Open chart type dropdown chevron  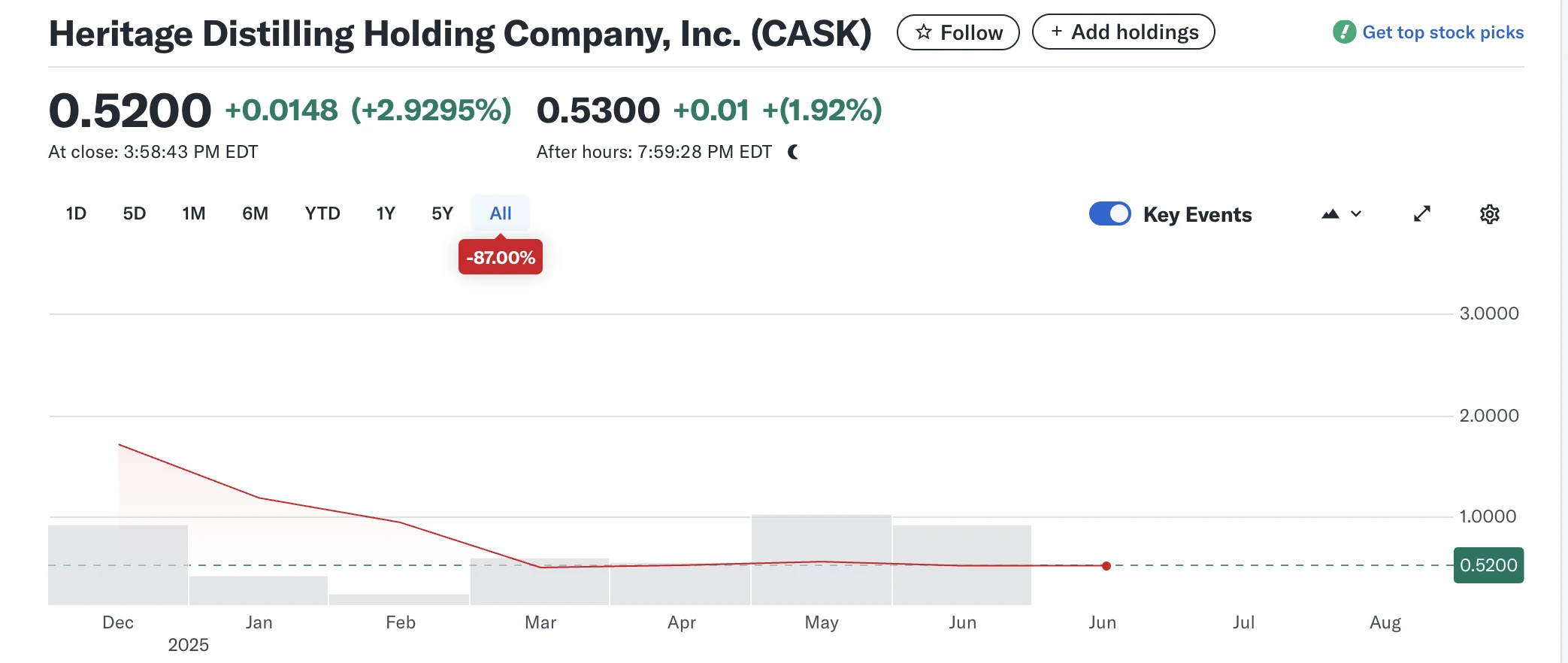pos(1356,214)
